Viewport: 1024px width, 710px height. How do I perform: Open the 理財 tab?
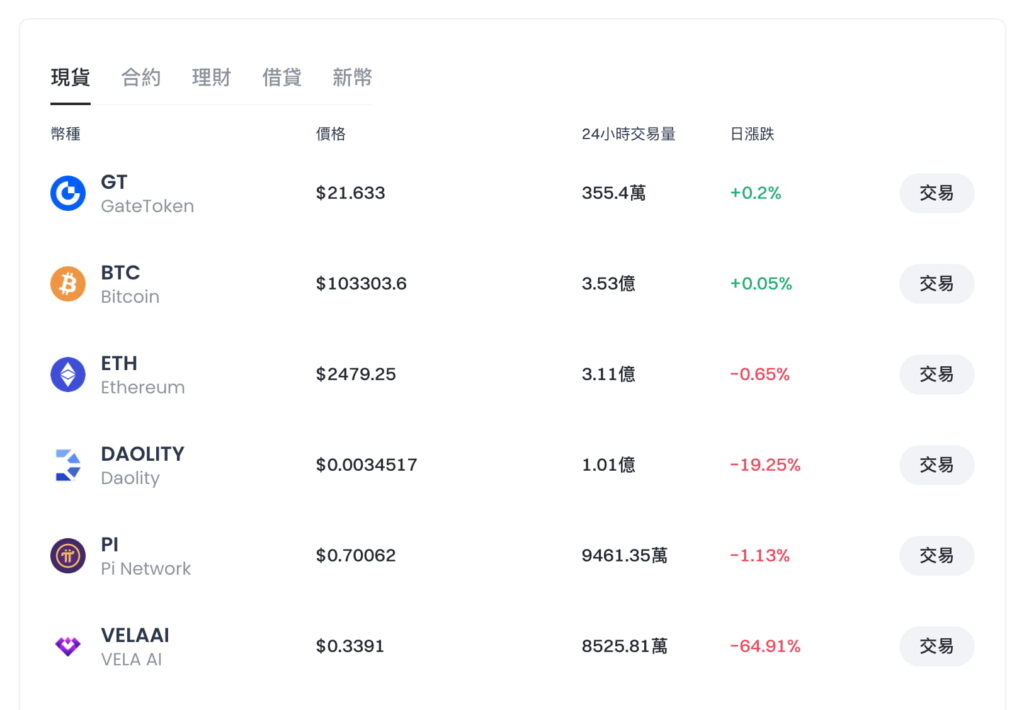pyautogui.click(x=211, y=77)
